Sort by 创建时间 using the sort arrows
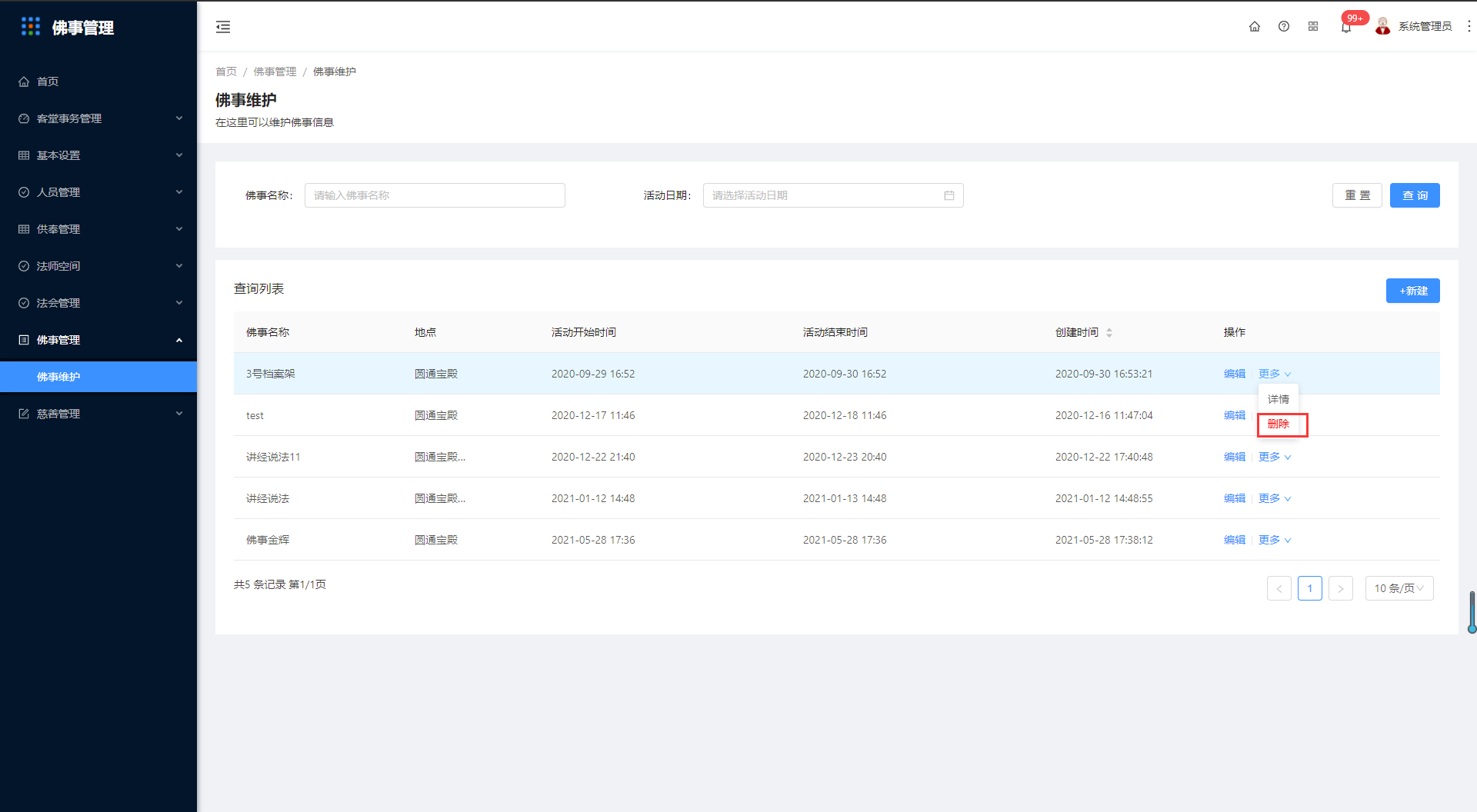The height and width of the screenshot is (812, 1477). point(1109,332)
